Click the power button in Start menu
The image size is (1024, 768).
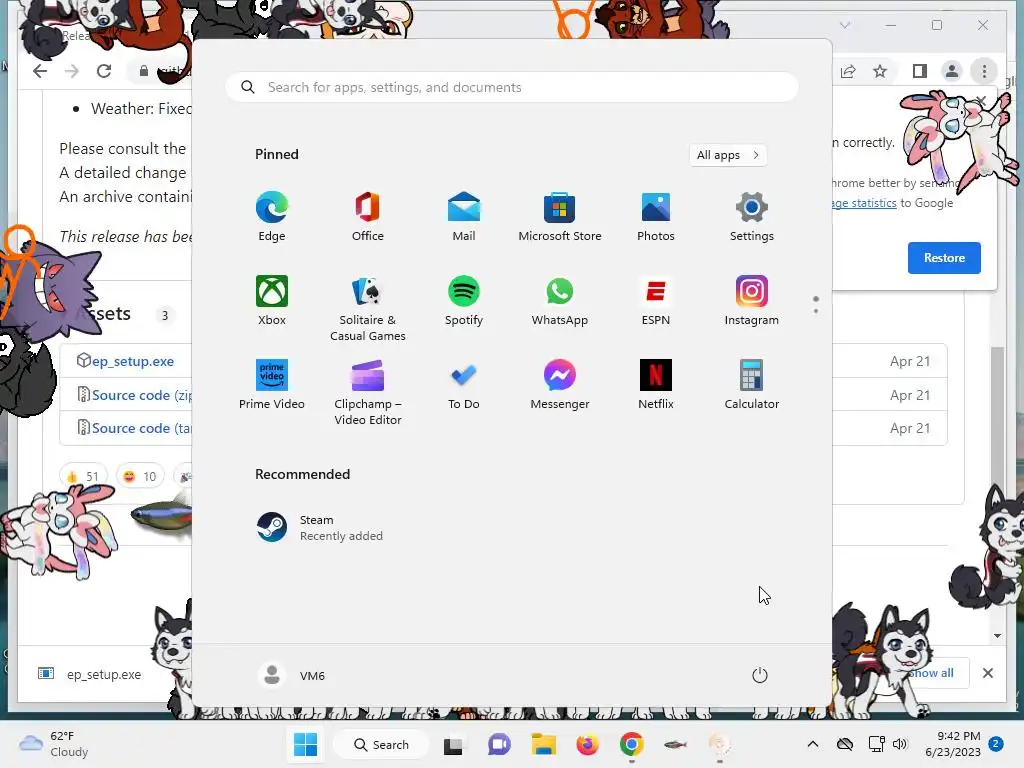point(760,675)
